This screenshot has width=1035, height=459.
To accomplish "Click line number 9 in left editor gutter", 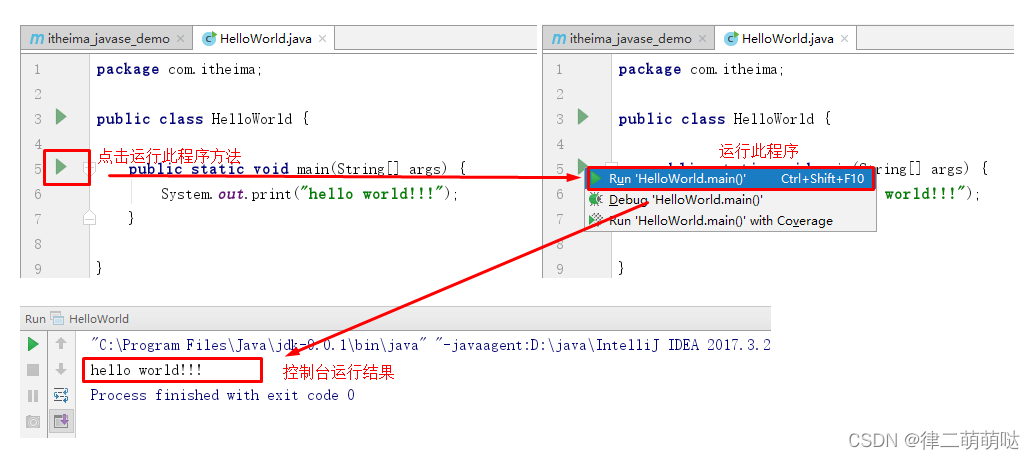I will pyautogui.click(x=38, y=269).
